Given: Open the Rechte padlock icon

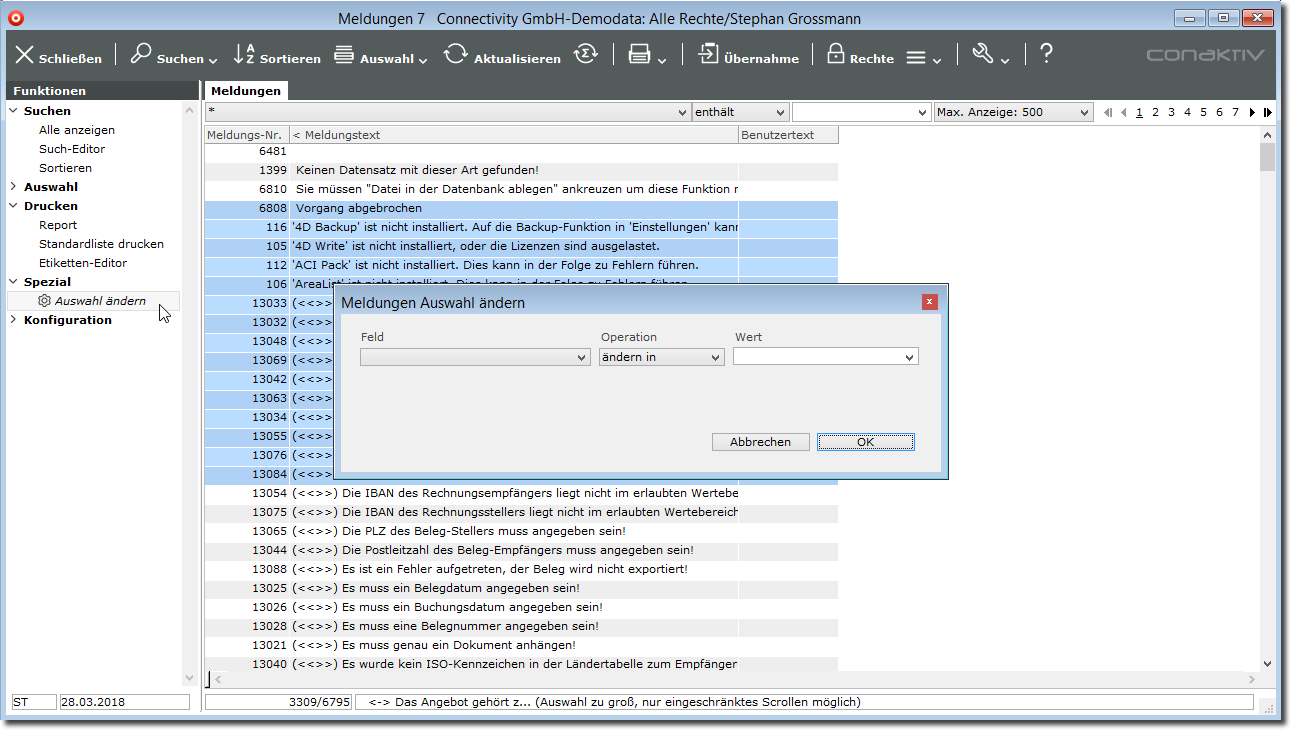Looking at the screenshot, I should (x=835, y=55).
